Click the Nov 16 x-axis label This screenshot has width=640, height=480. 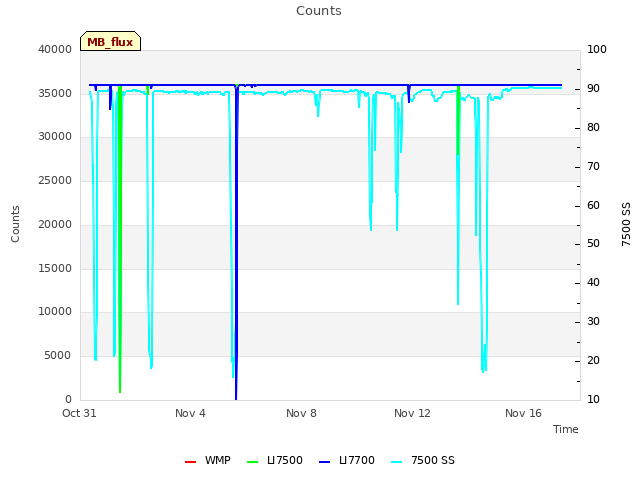click(x=523, y=413)
